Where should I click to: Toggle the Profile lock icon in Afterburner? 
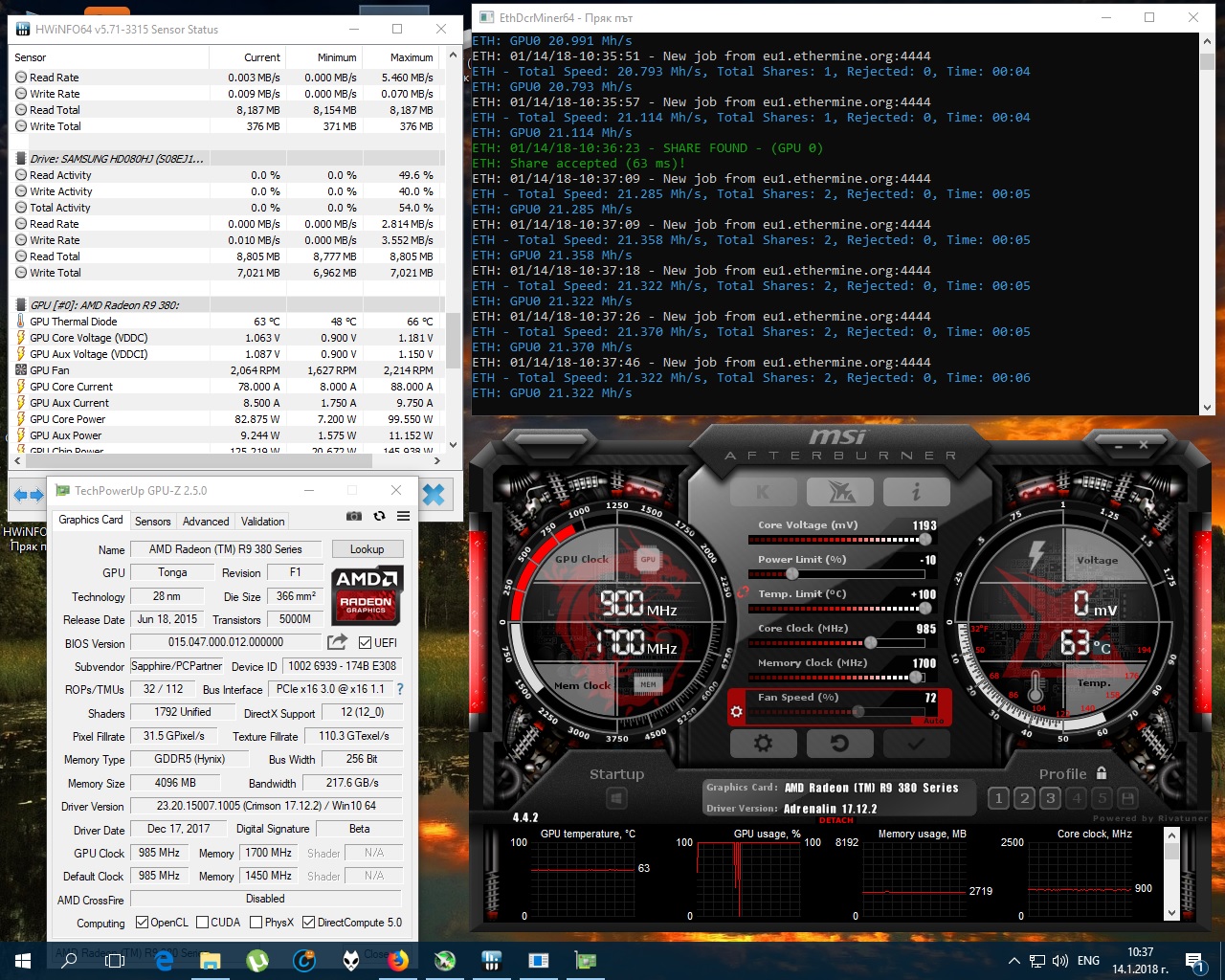pos(1102,773)
